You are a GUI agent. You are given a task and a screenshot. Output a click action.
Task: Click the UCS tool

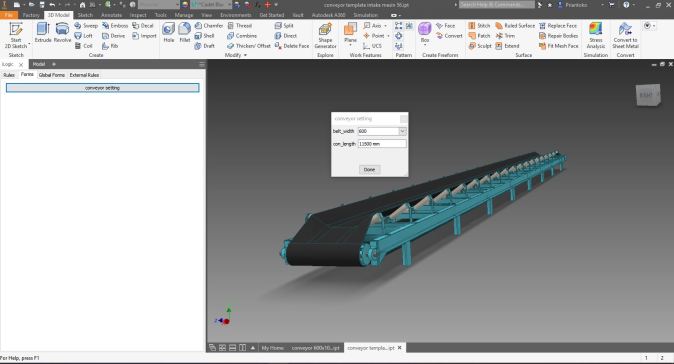click(x=372, y=46)
